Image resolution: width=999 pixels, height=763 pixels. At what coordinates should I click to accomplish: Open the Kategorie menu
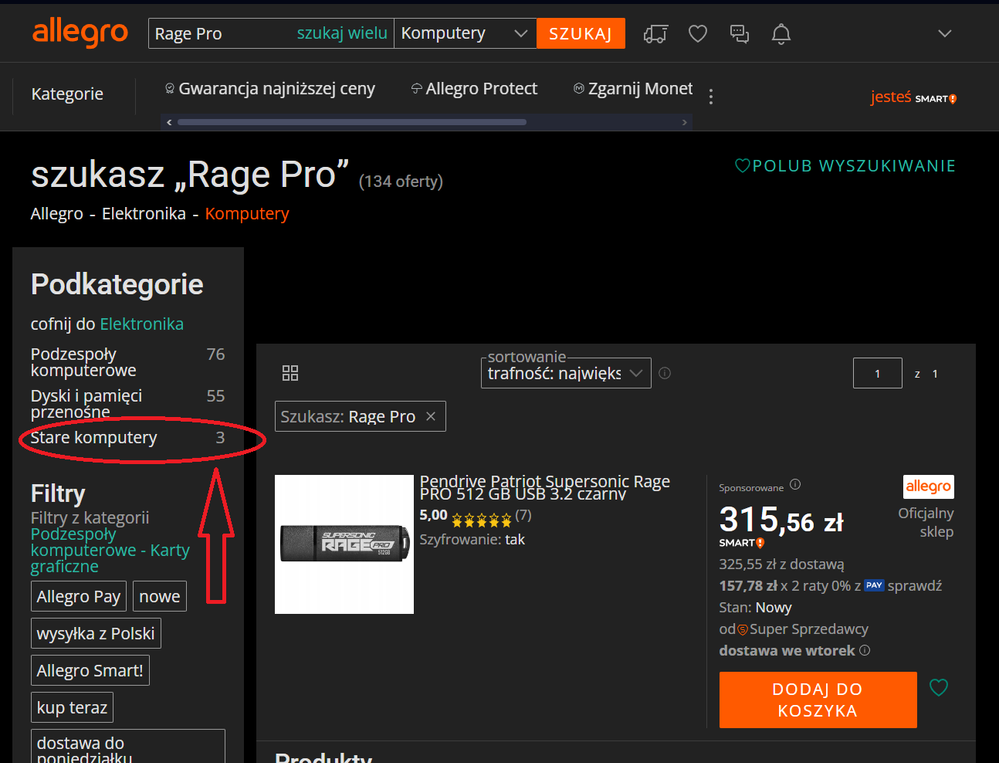click(68, 94)
